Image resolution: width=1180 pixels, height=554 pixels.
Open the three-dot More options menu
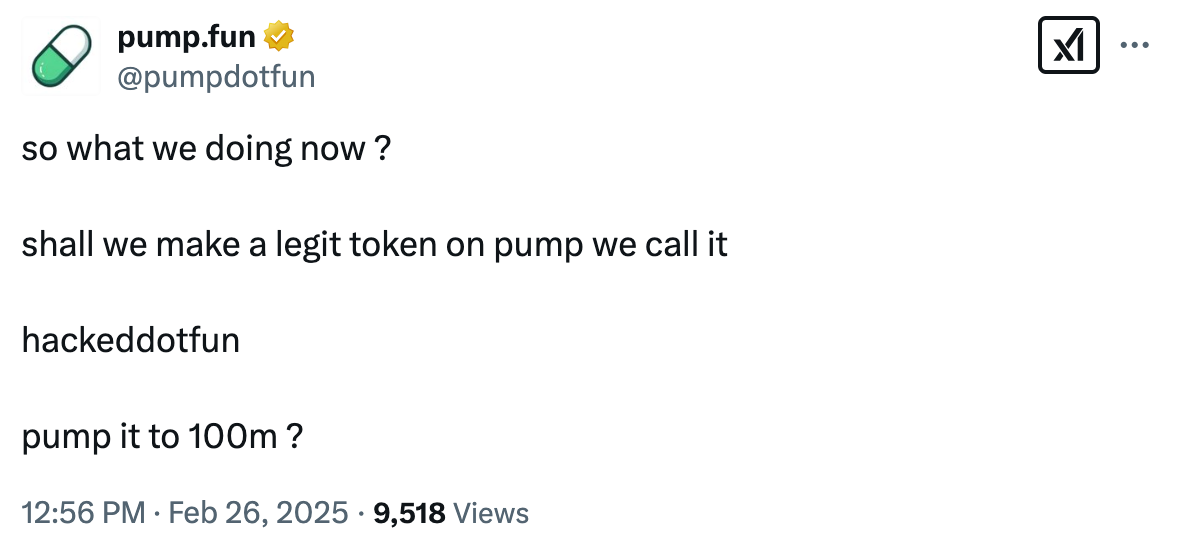(x=1133, y=45)
